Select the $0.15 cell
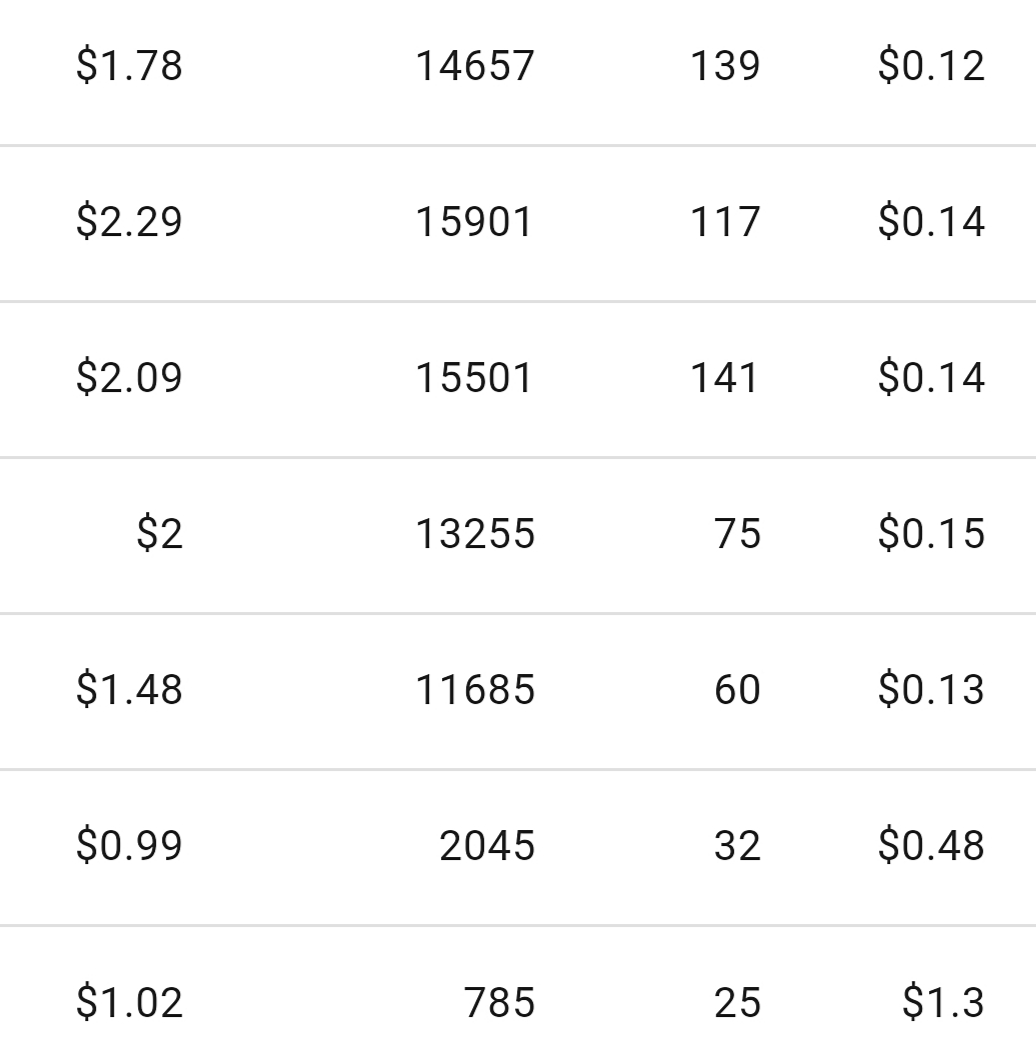The height and width of the screenshot is (1060, 1036). point(931,534)
